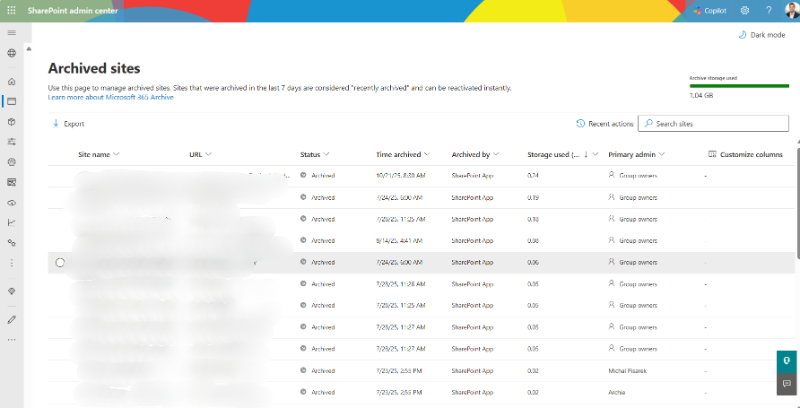Click primary admin 'Michal Pisarek'
This screenshot has width=800, height=408.
pos(628,371)
